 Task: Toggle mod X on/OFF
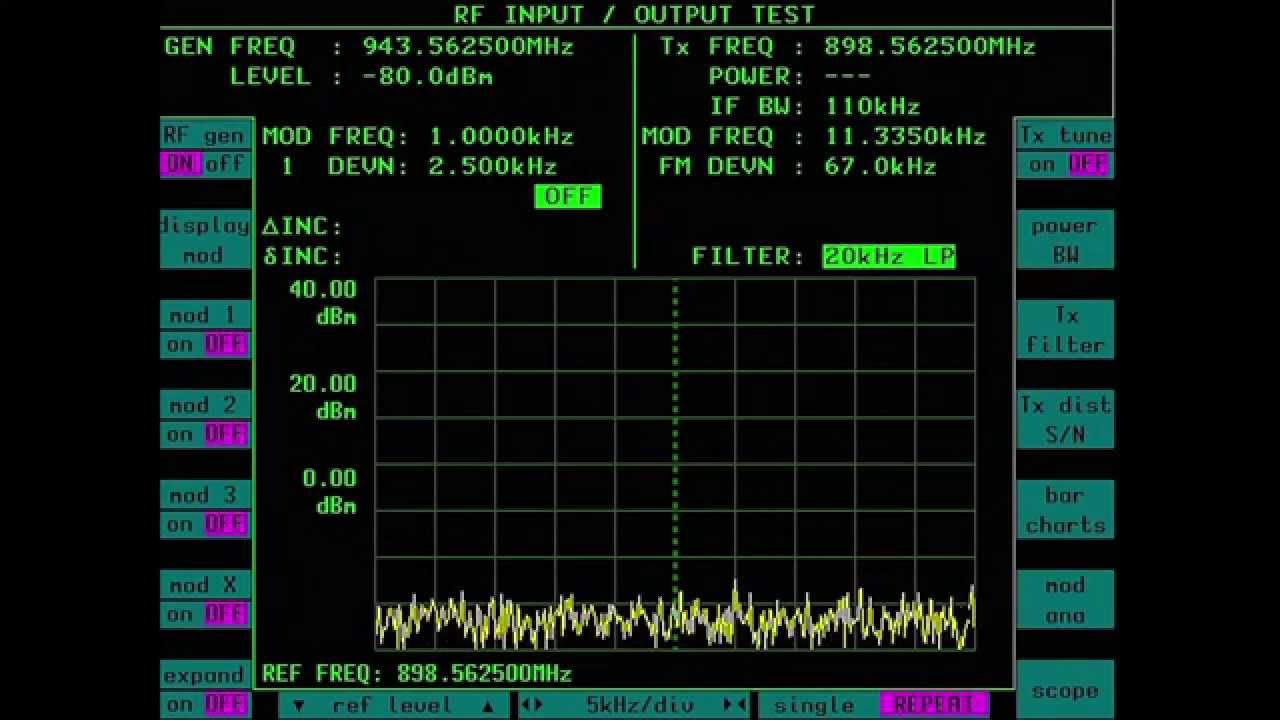[x=205, y=614]
